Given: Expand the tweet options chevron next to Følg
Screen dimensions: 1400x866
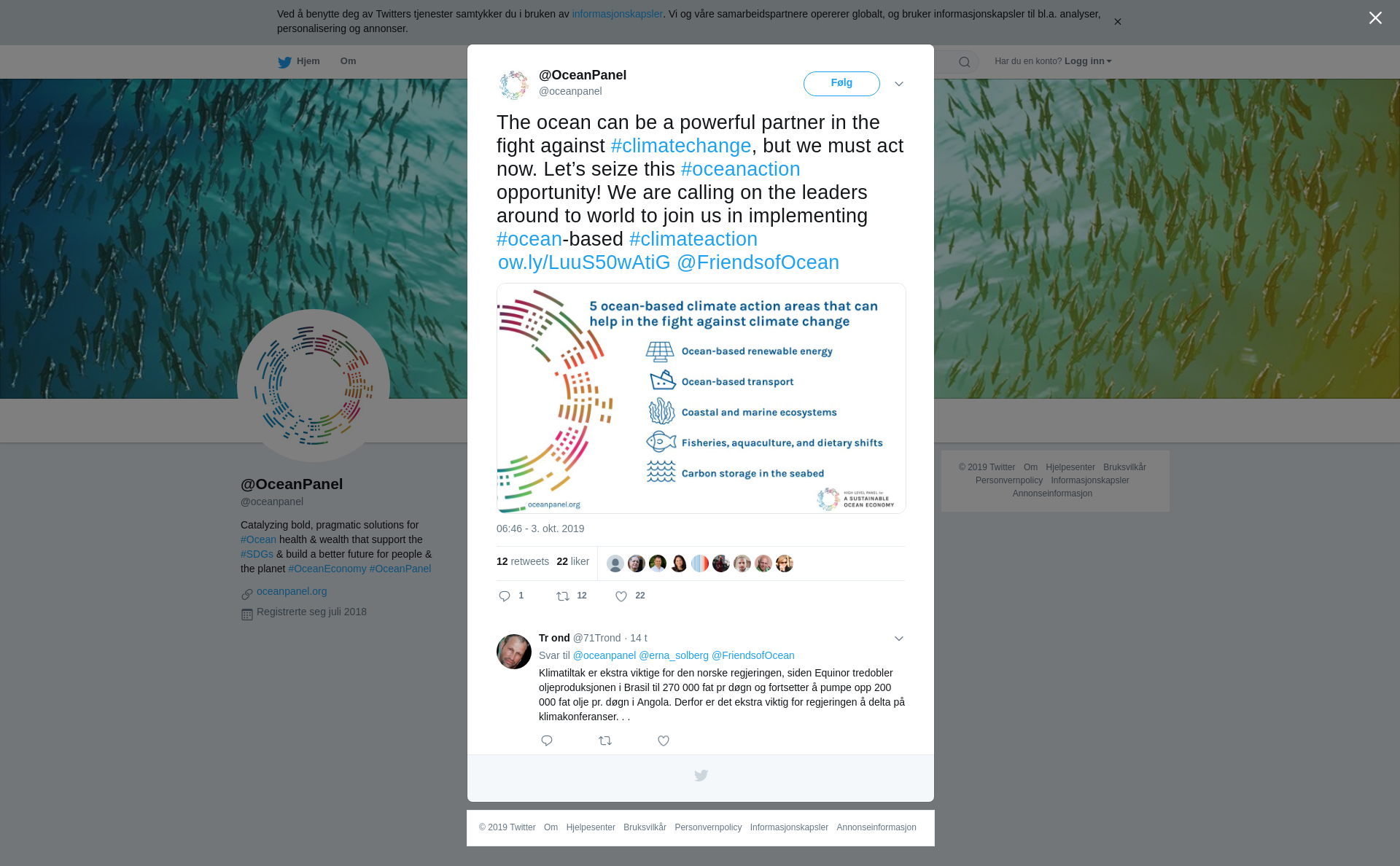Looking at the screenshot, I should pyautogui.click(x=899, y=84).
